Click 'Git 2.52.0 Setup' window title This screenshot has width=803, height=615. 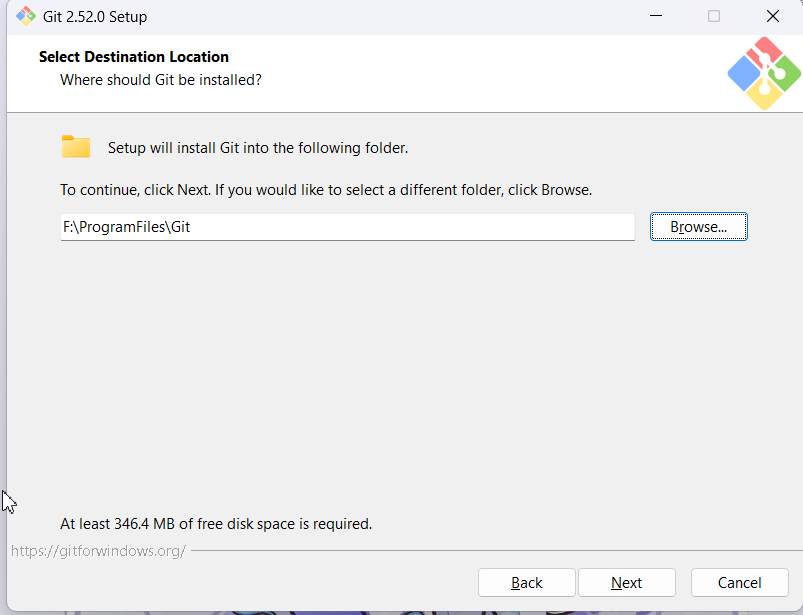pyautogui.click(x=95, y=17)
